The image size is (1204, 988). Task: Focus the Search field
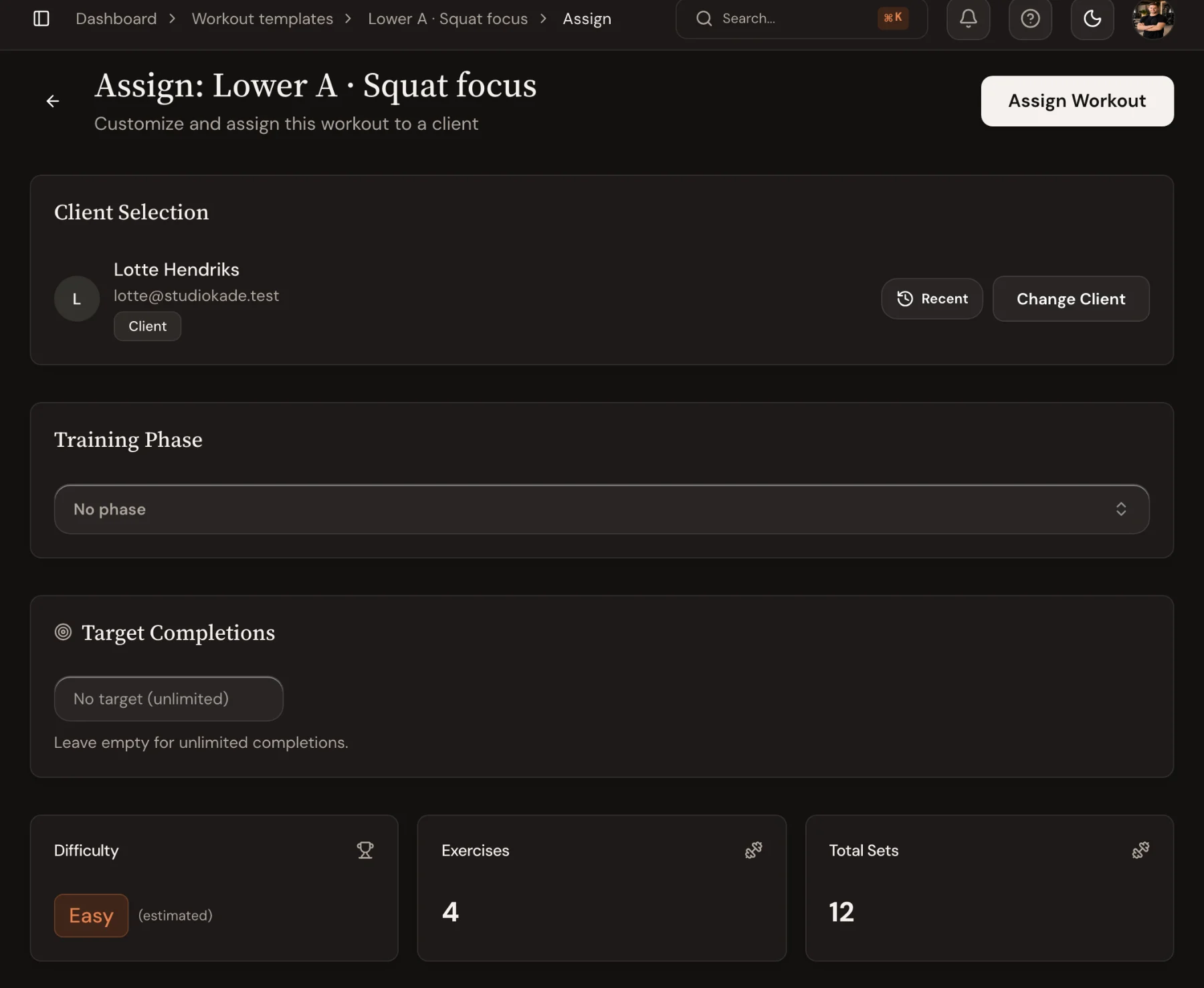point(801,19)
